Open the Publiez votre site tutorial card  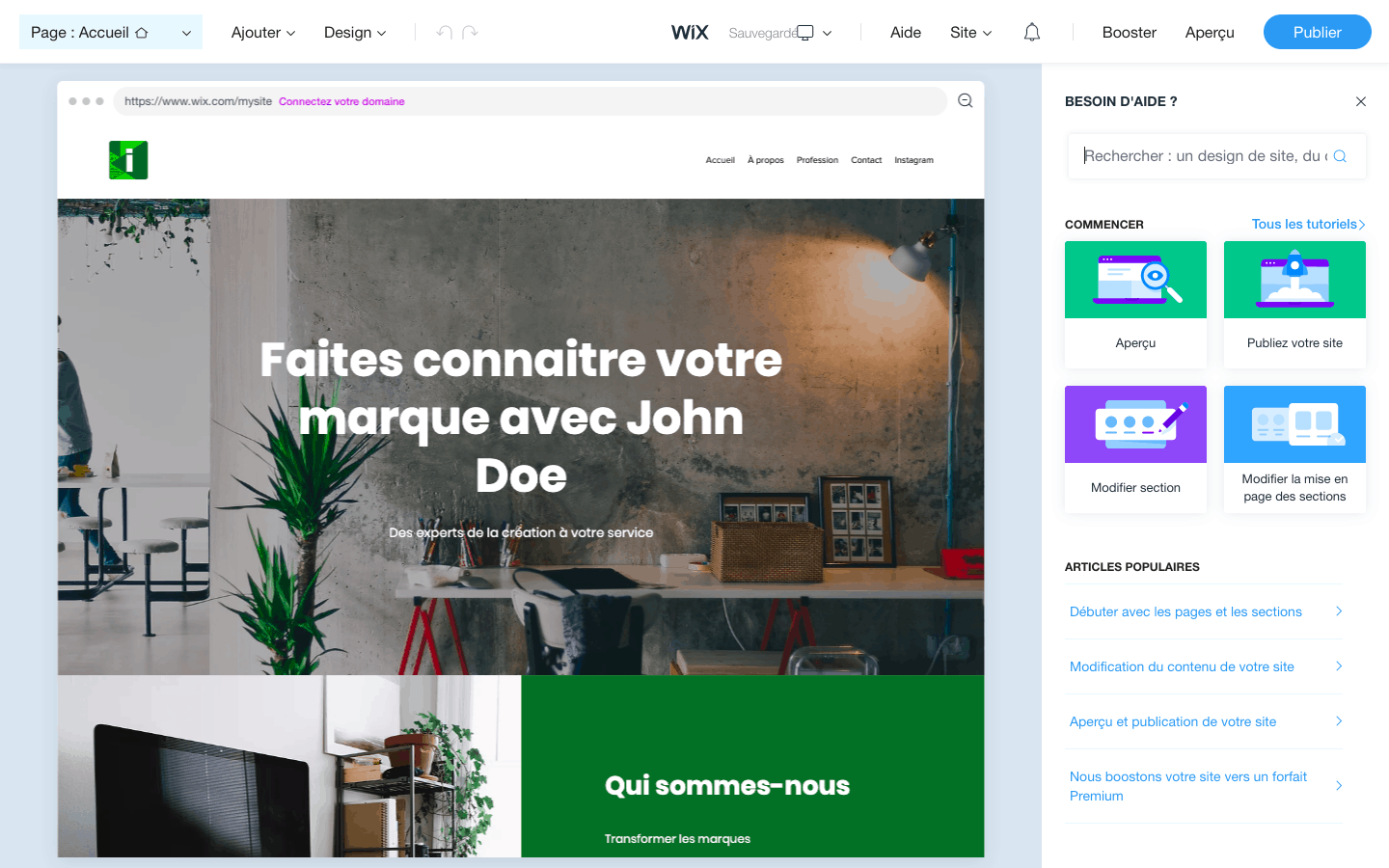[1294, 305]
